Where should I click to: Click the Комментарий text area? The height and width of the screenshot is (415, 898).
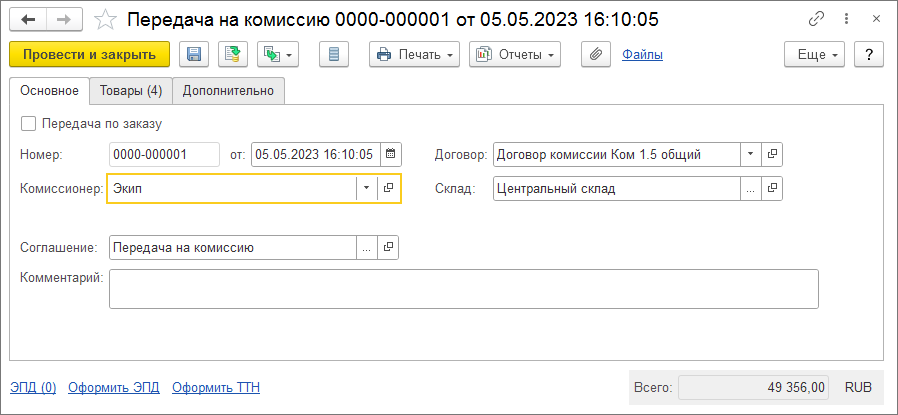464,289
